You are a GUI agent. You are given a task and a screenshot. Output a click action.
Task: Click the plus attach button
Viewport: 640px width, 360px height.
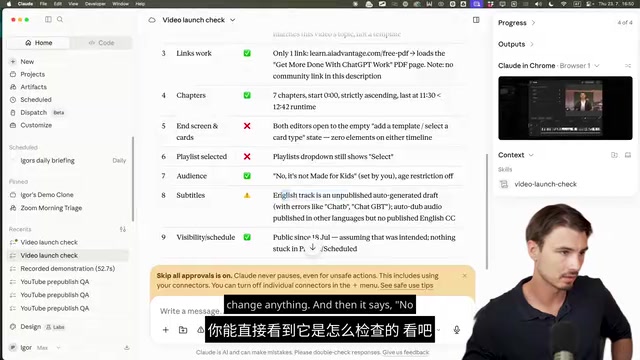coord(165,330)
